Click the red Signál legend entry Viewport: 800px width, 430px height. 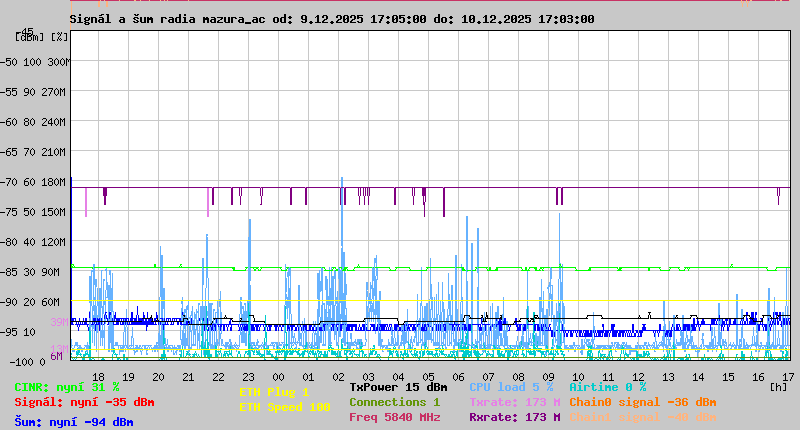point(84,402)
